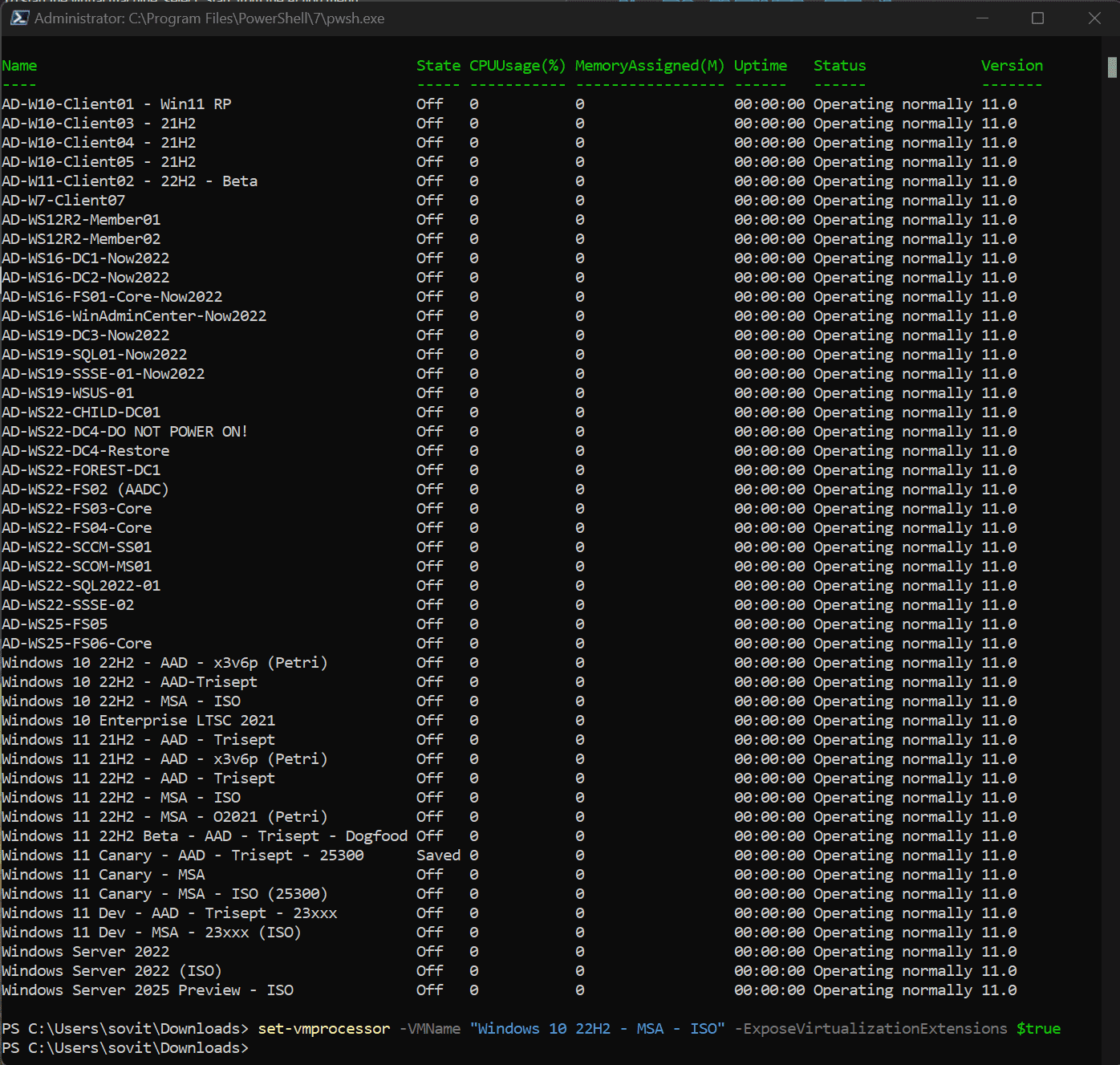
Task: Select the AD-WS22-DC4-DO NOT POWER ON! entry
Action: (x=124, y=432)
